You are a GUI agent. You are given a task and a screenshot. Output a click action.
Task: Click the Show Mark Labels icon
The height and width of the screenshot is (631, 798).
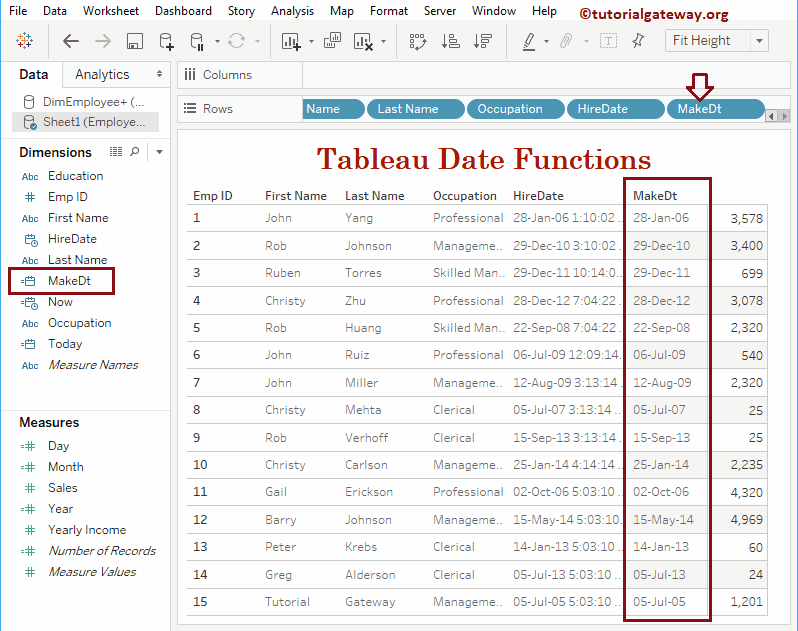tap(608, 41)
